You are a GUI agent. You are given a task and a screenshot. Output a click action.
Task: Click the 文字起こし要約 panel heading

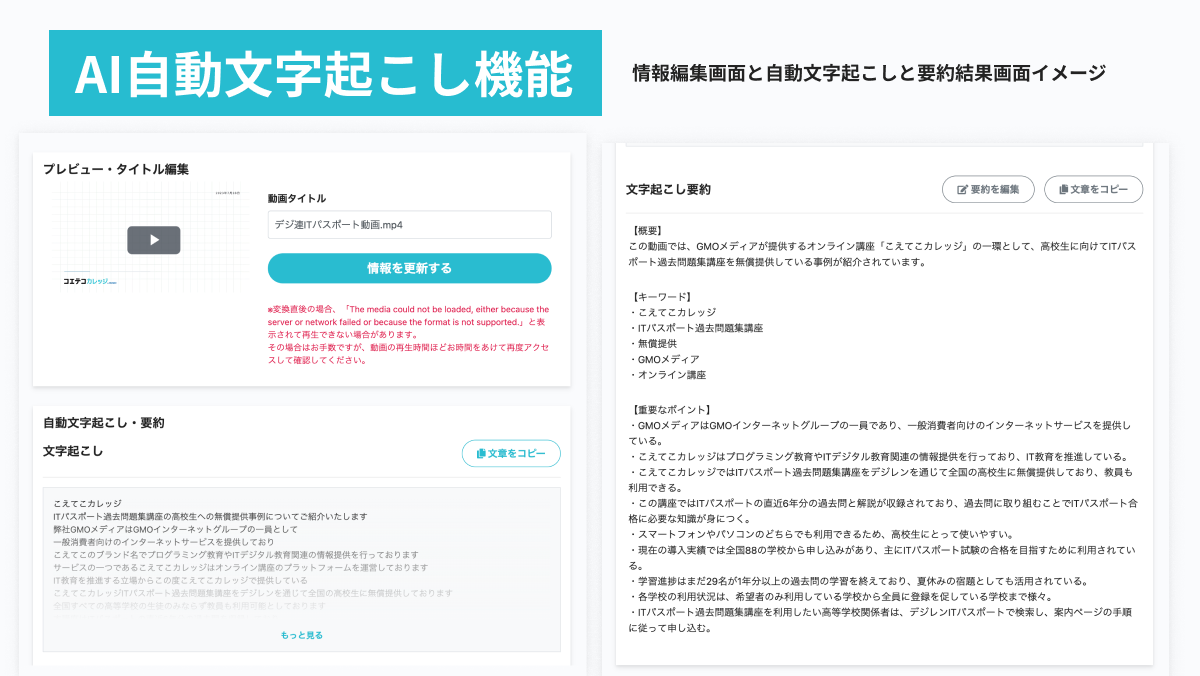click(668, 189)
